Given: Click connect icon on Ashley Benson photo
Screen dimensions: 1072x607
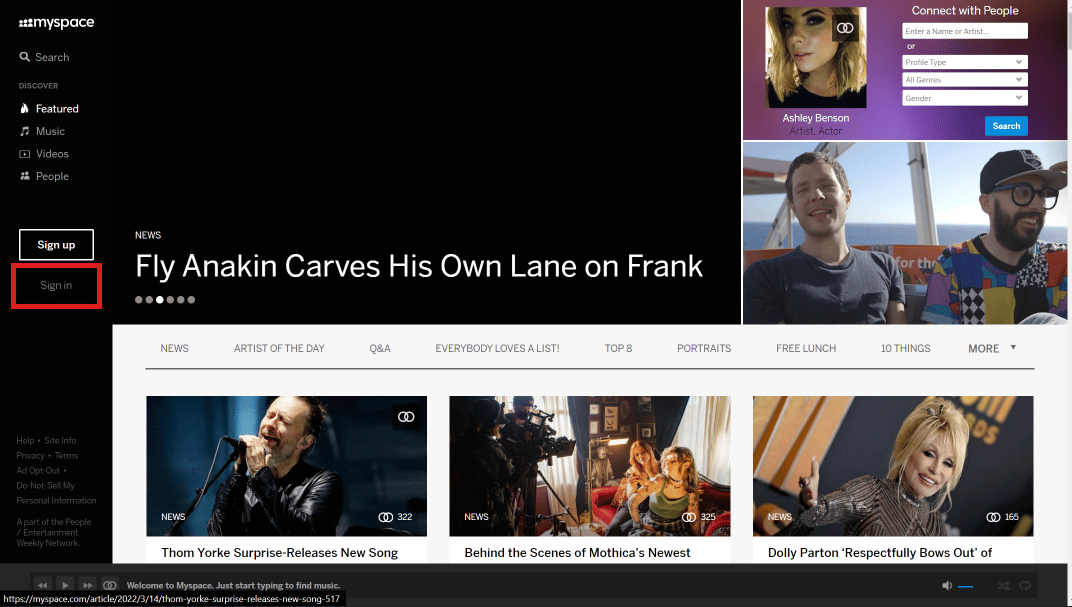Looking at the screenshot, I should point(846,28).
